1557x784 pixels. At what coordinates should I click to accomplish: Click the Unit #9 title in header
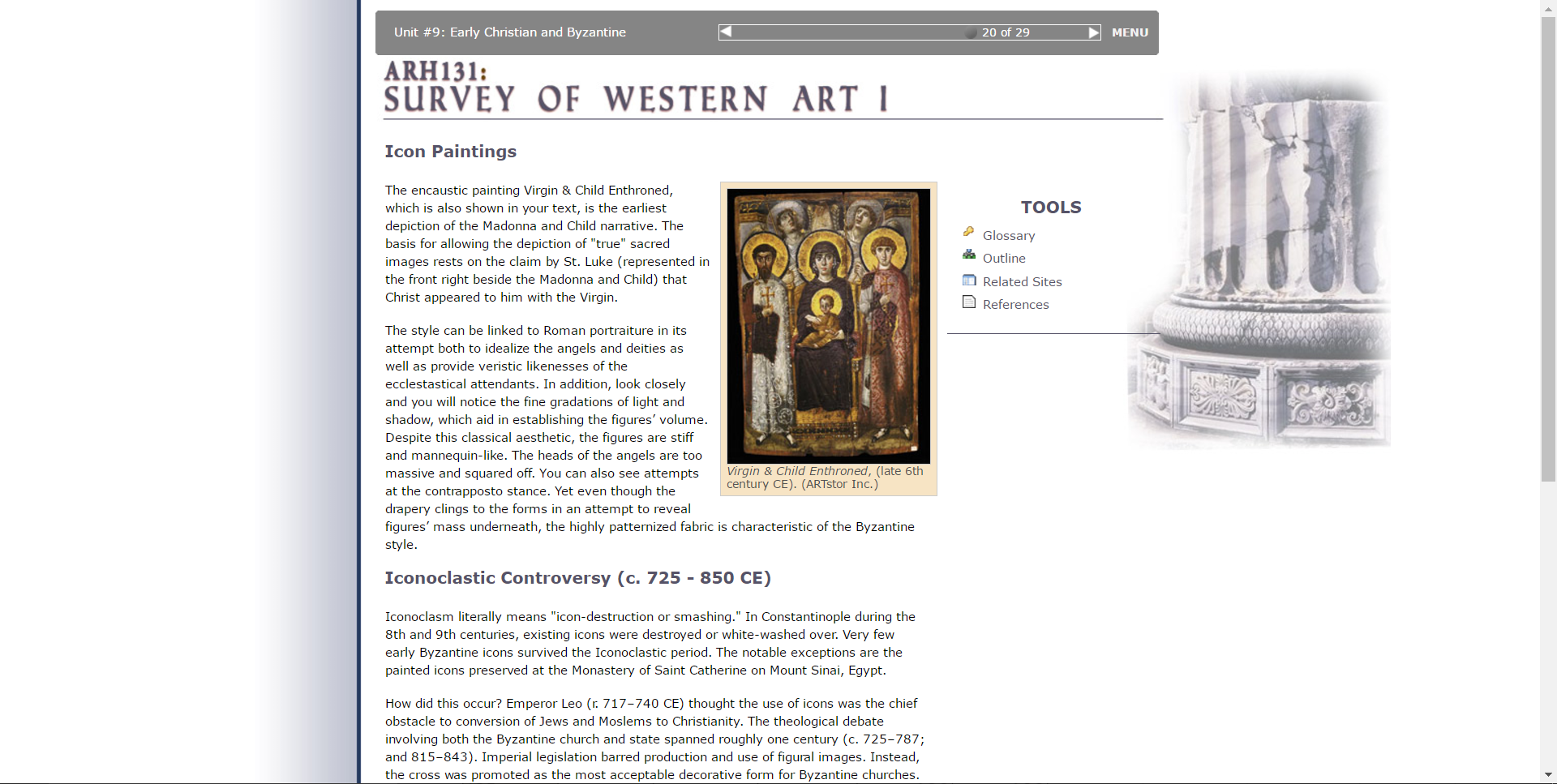509,32
